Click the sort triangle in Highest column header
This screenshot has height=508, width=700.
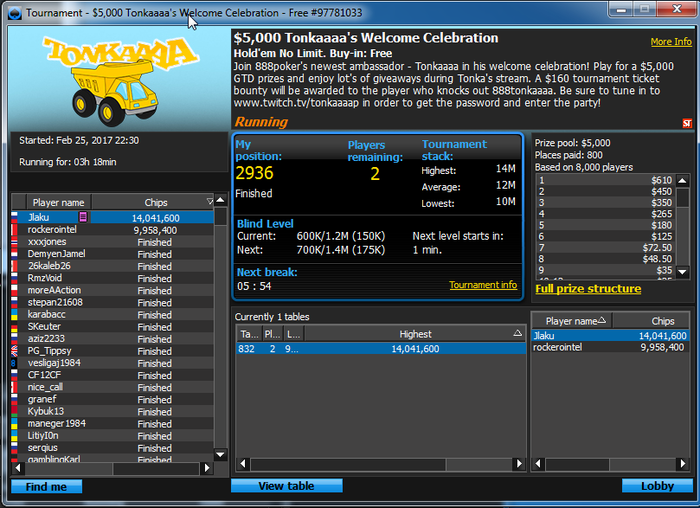pyautogui.click(x=517, y=333)
